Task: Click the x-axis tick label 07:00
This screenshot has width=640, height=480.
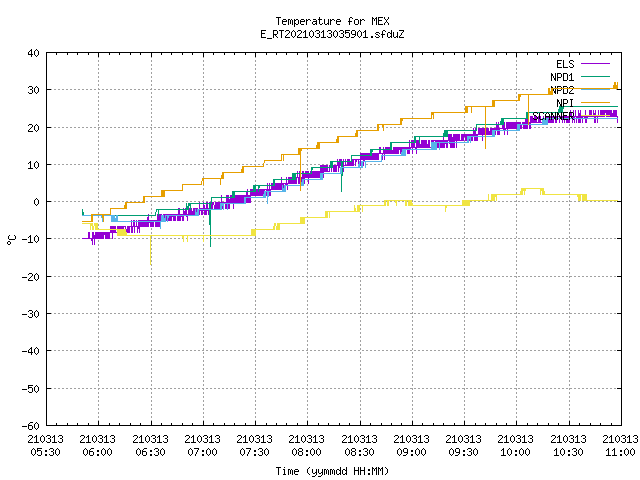Action: coord(202,452)
